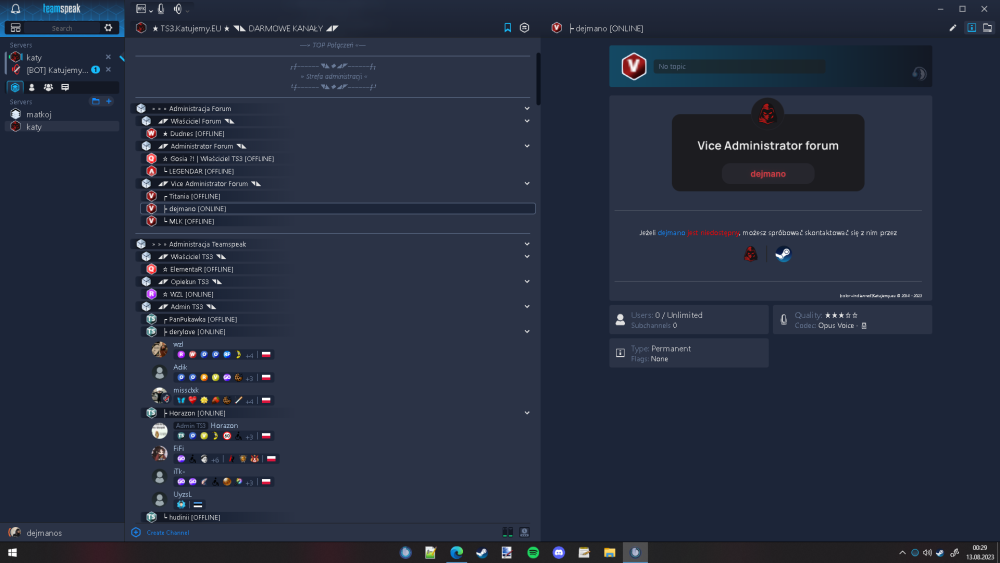Add a new server bookmark with plus
The width and height of the screenshot is (1000, 563).
pyautogui.click(x=109, y=101)
